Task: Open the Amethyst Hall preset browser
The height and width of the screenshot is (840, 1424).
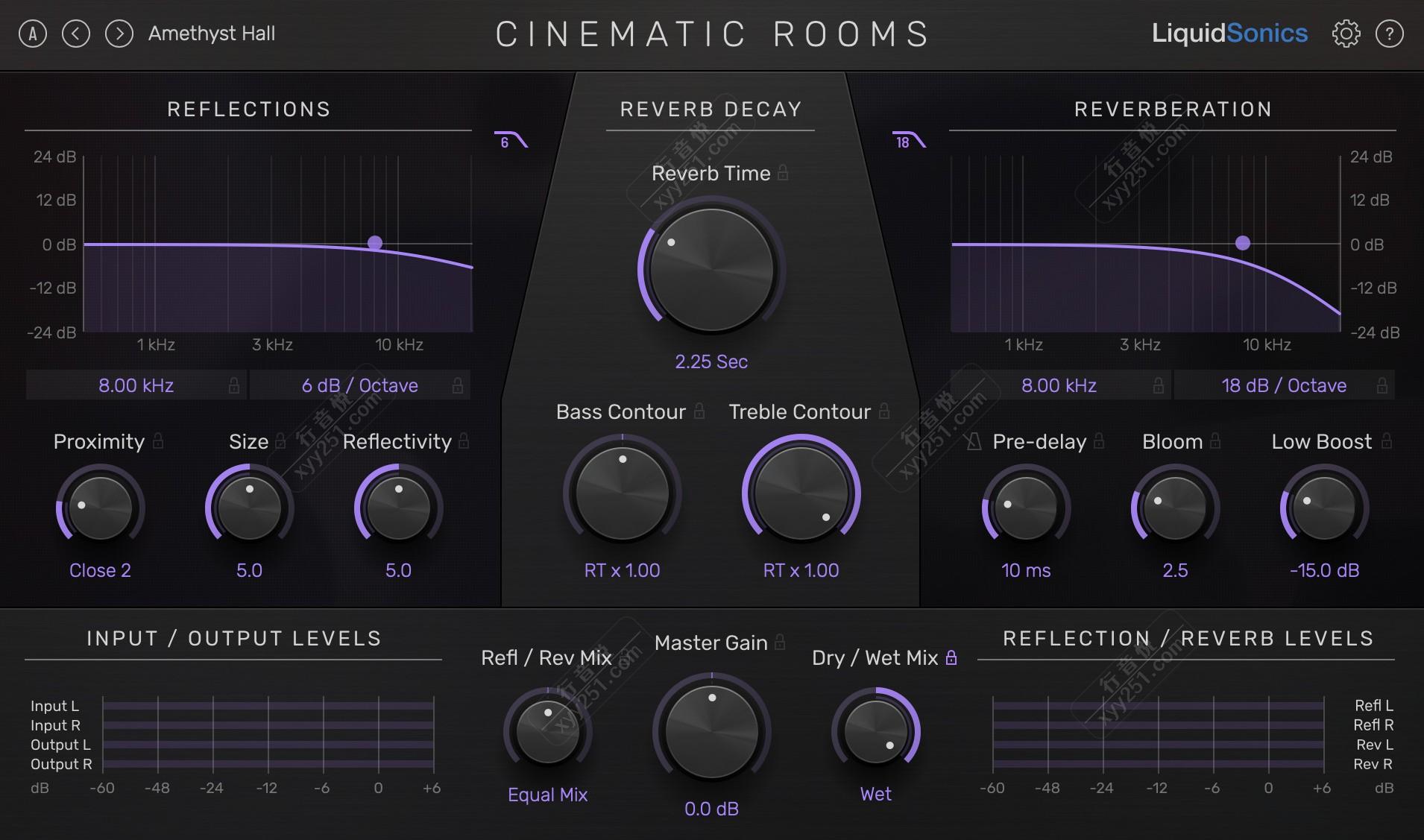Action: (x=212, y=34)
